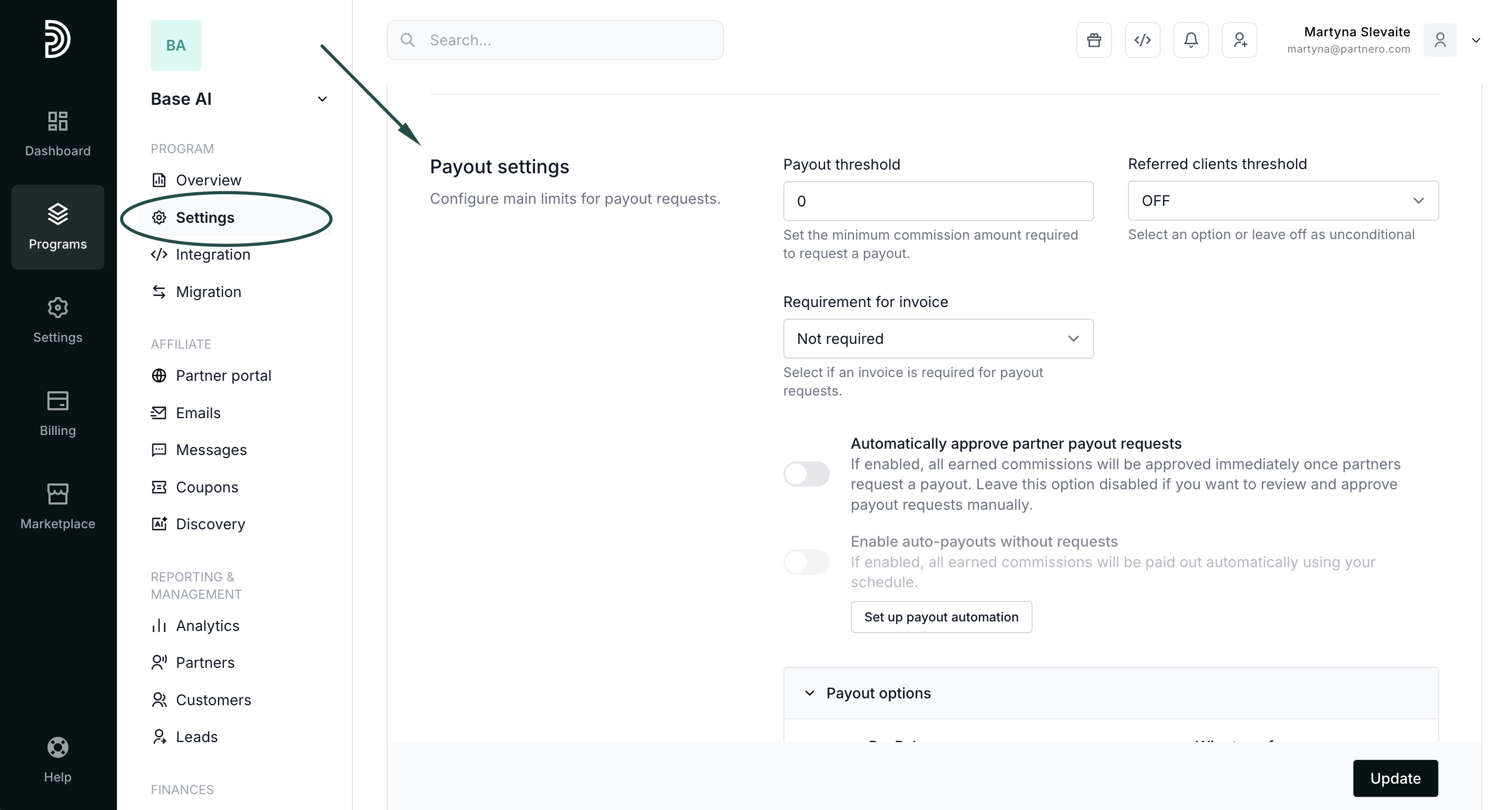Open Help lifebuoy icon
The image size is (1512, 810).
tap(57, 759)
